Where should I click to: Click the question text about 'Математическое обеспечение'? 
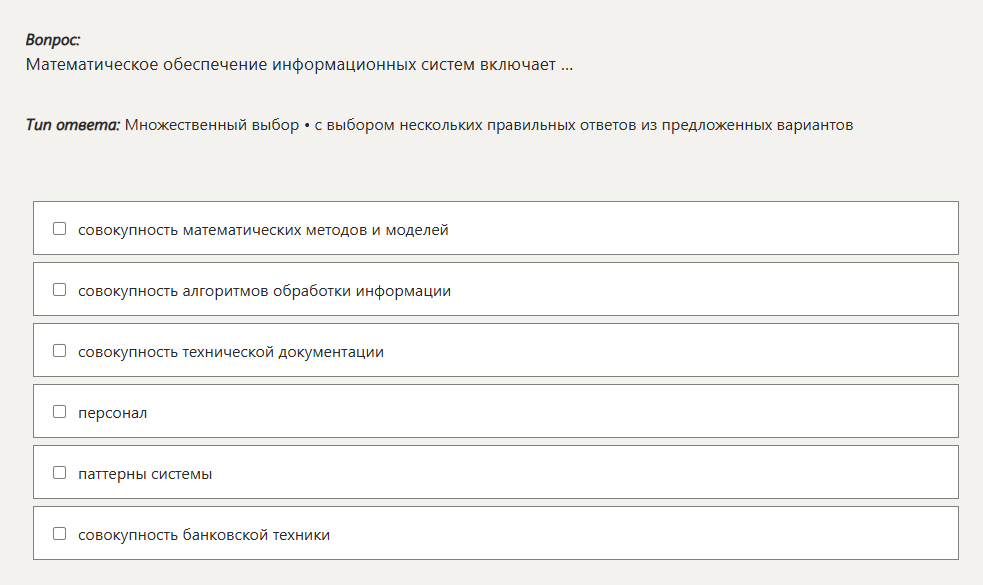coord(299,65)
